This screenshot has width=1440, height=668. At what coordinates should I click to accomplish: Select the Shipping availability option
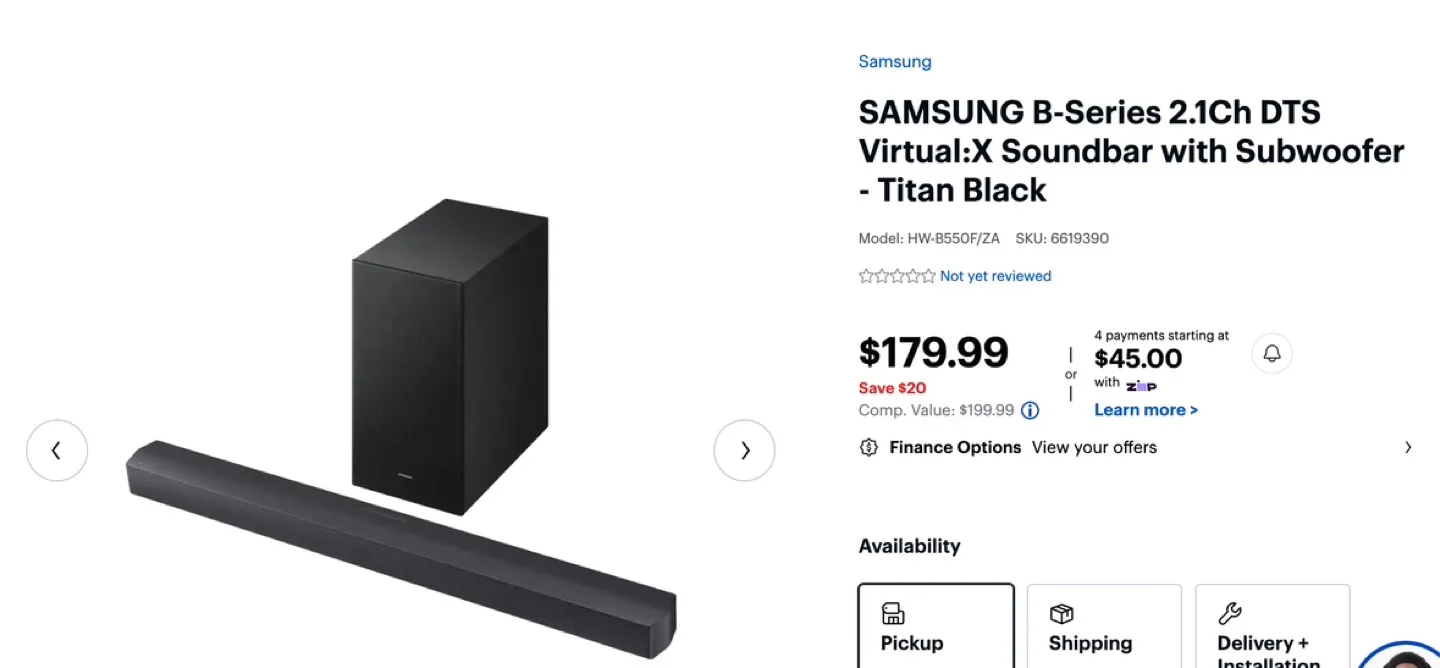click(x=1104, y=626)
